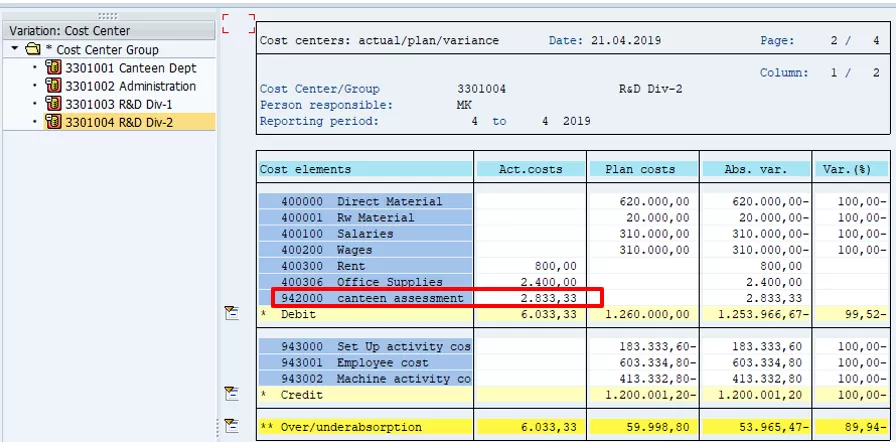Click Credit plan total 1.200.001,20-
Image resolution: width=896 pixels, height=442 pixels.
pos(650,395)
